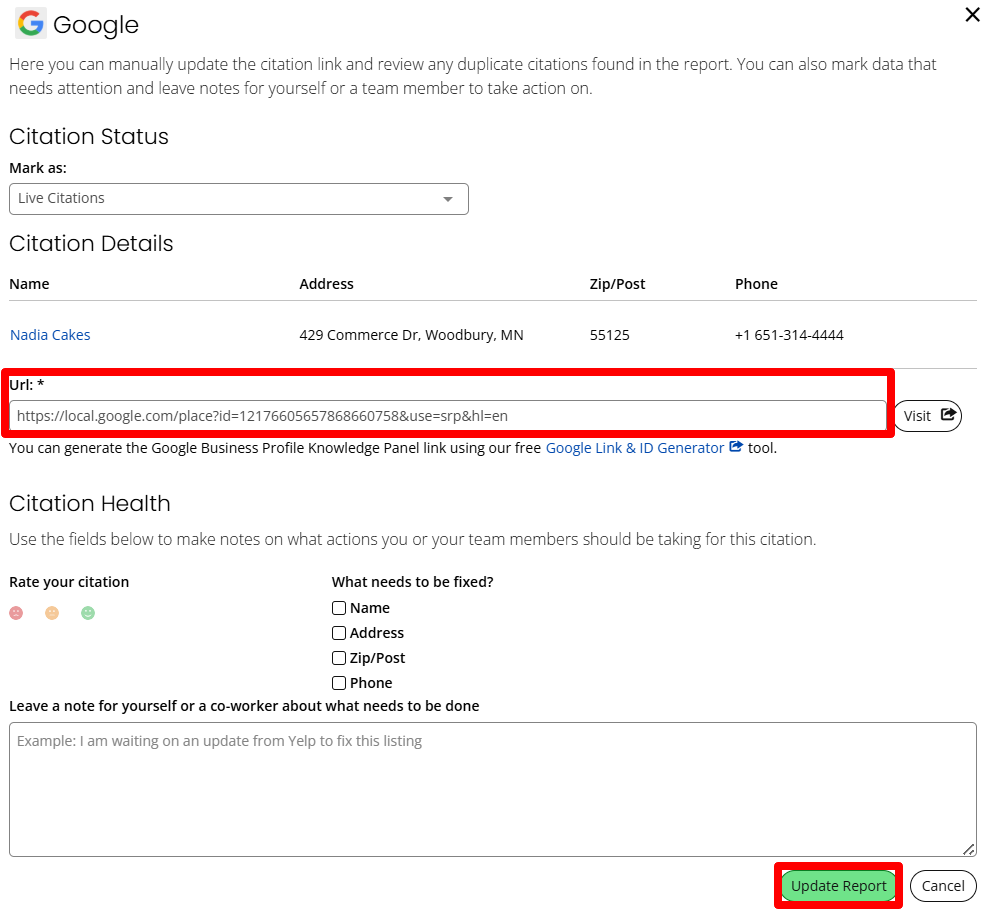Cancel the citation changes
This screenshot has width=988, height=911.
coord(943,886)
